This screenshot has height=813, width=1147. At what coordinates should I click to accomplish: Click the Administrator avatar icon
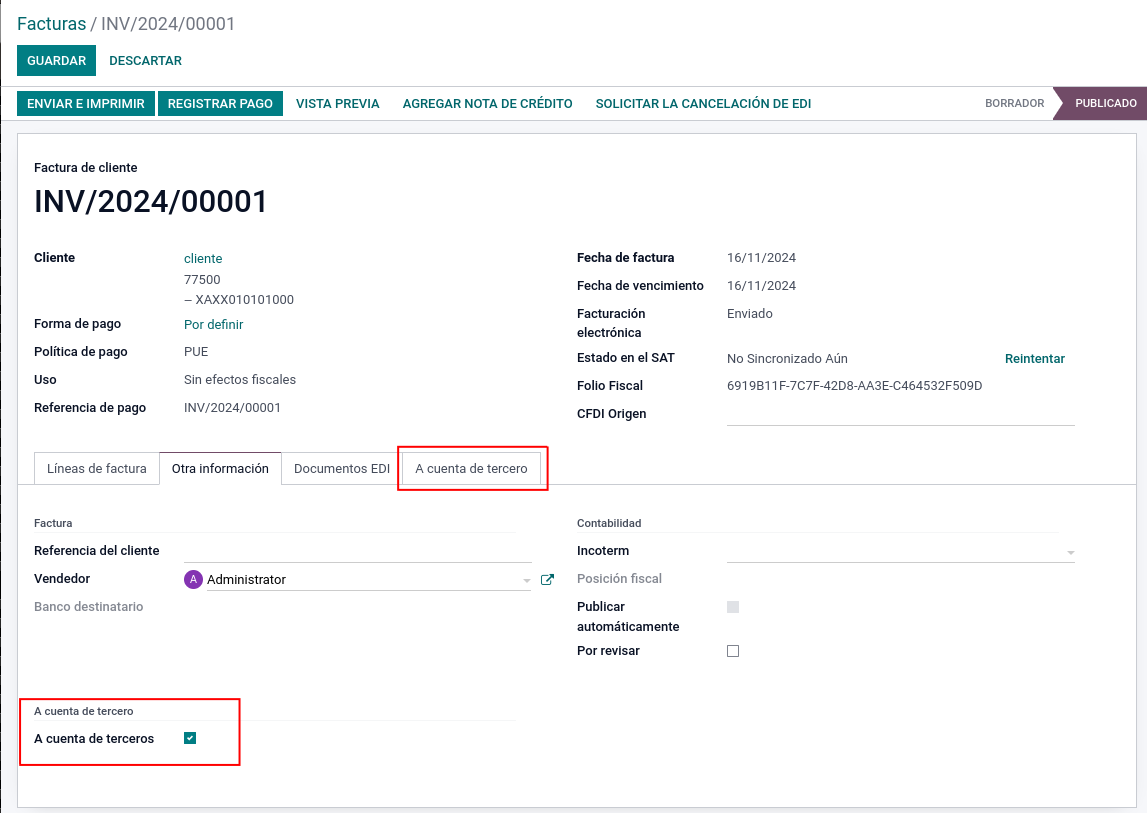193,579
